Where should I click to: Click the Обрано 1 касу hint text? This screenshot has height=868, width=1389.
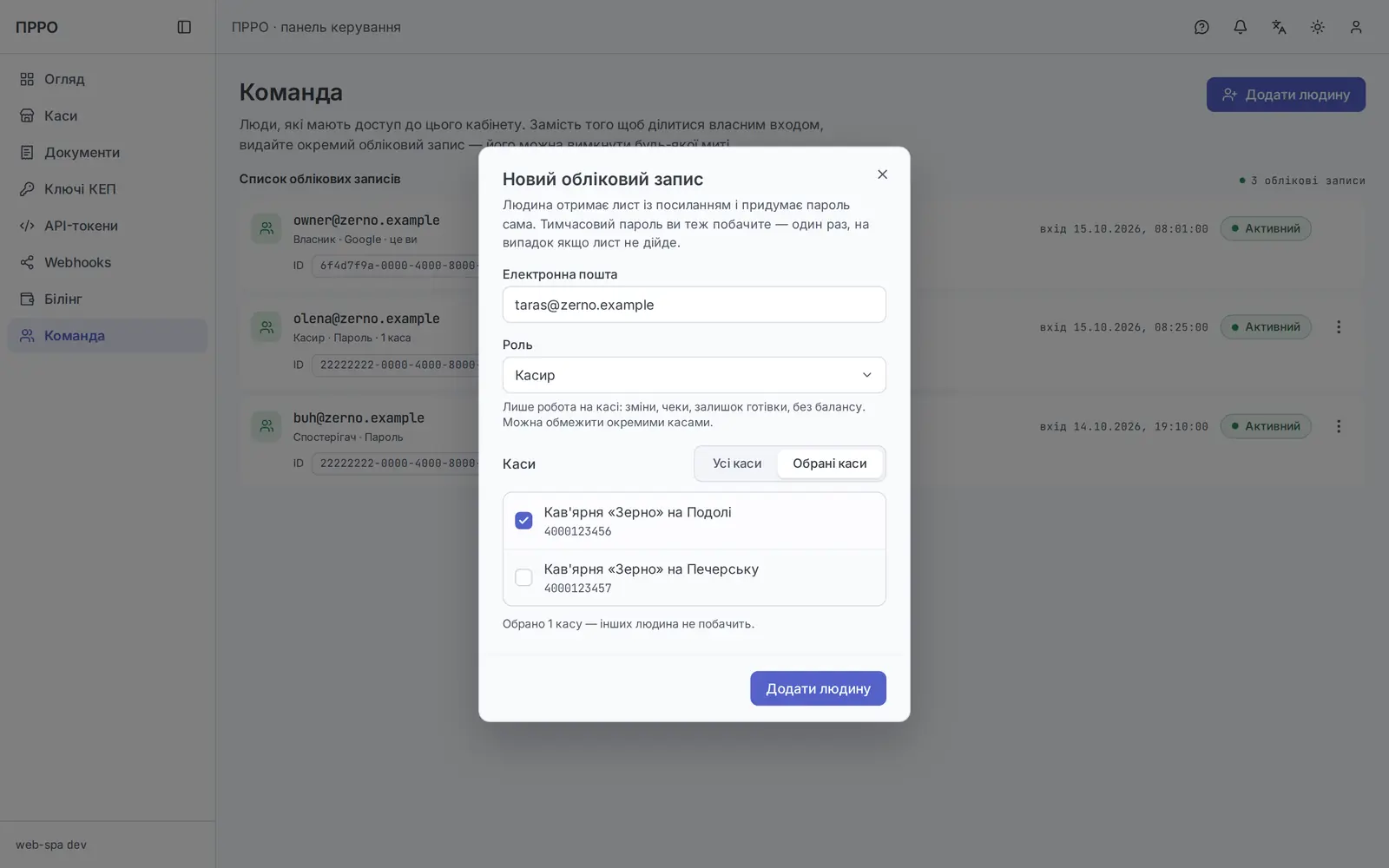629,623
